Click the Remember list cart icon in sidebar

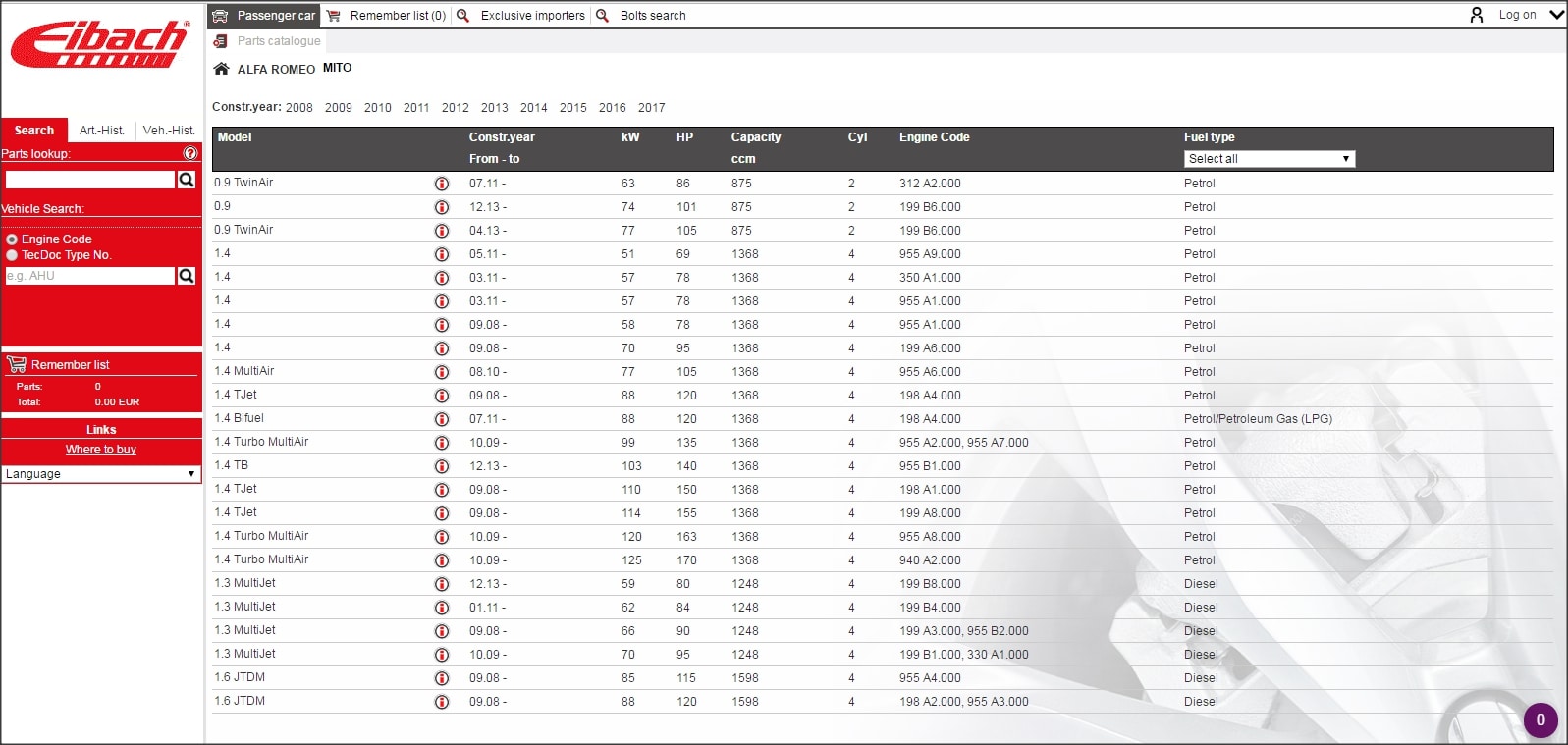17,364
